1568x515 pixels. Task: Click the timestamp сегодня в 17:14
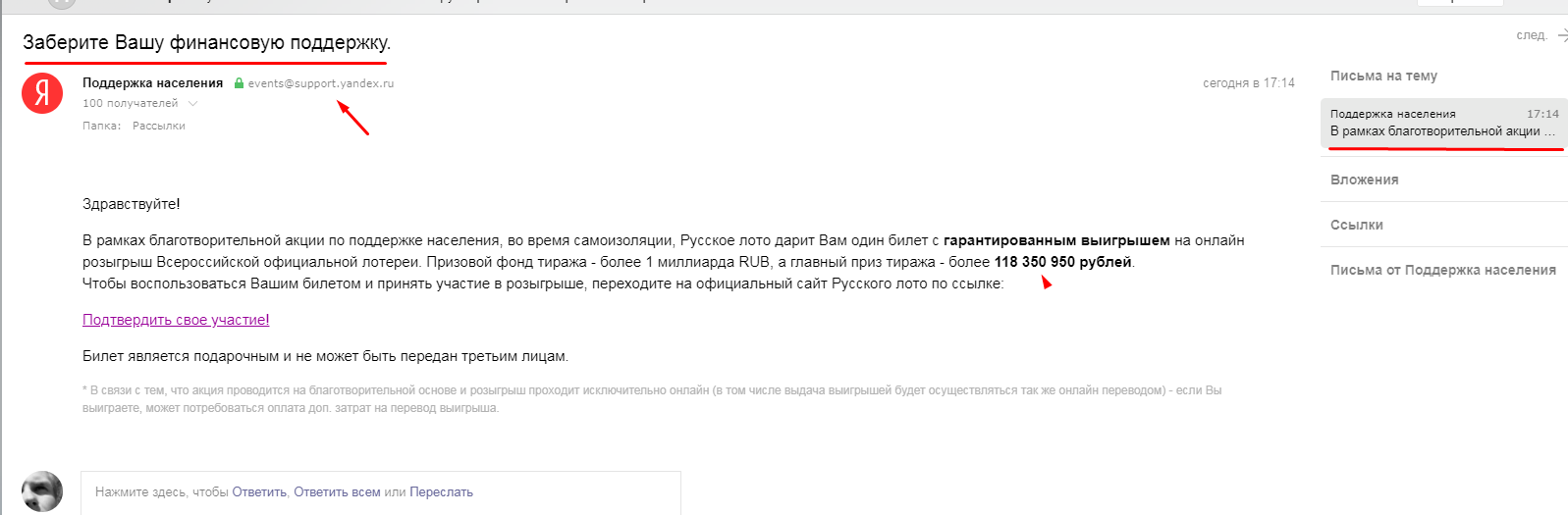(x=1248, y=83)
